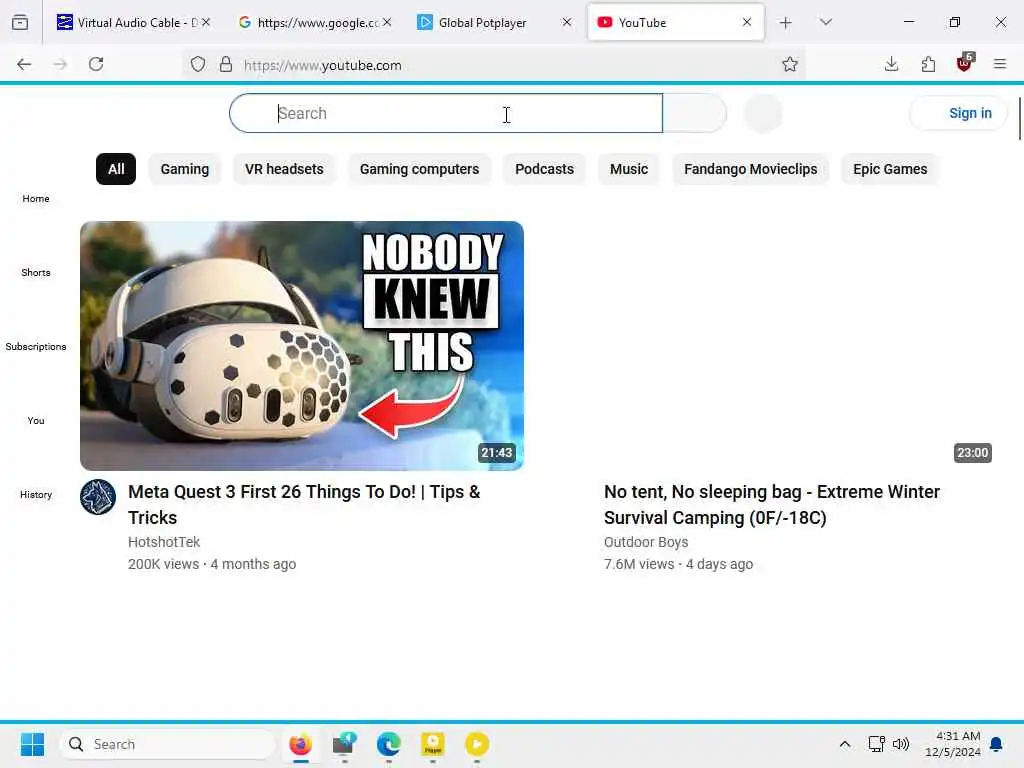
Task: Select the Gaming computers chip
Action: [x=419, y=169]
